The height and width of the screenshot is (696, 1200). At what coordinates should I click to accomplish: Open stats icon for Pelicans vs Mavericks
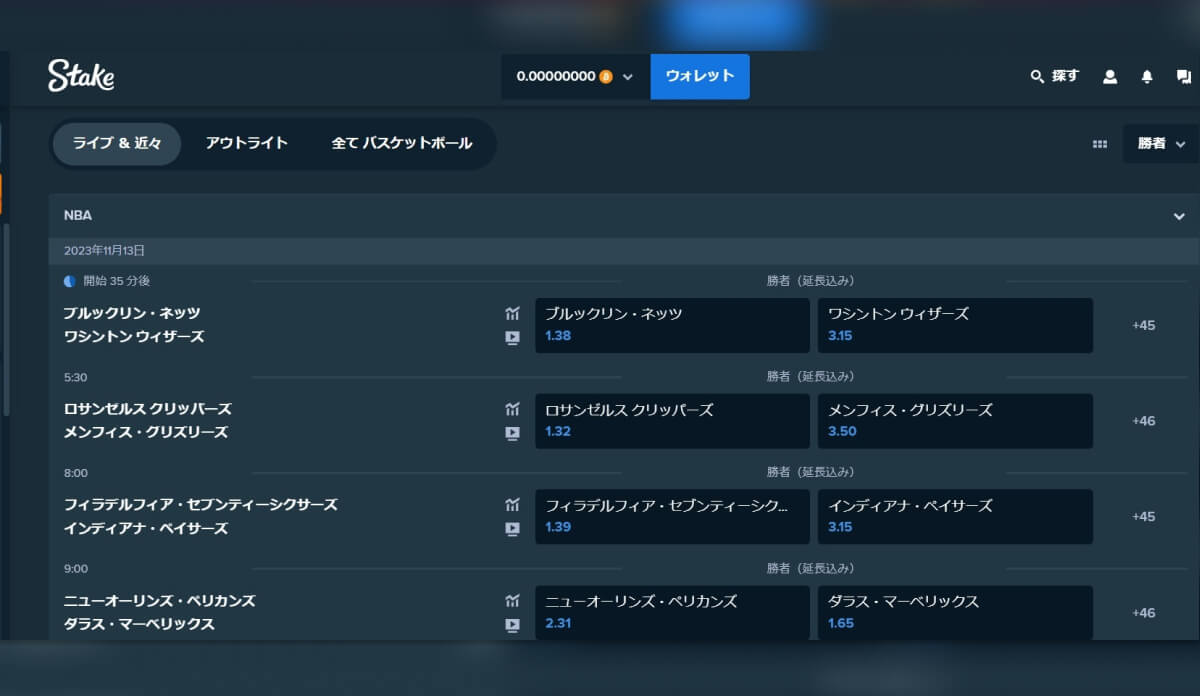513,601
